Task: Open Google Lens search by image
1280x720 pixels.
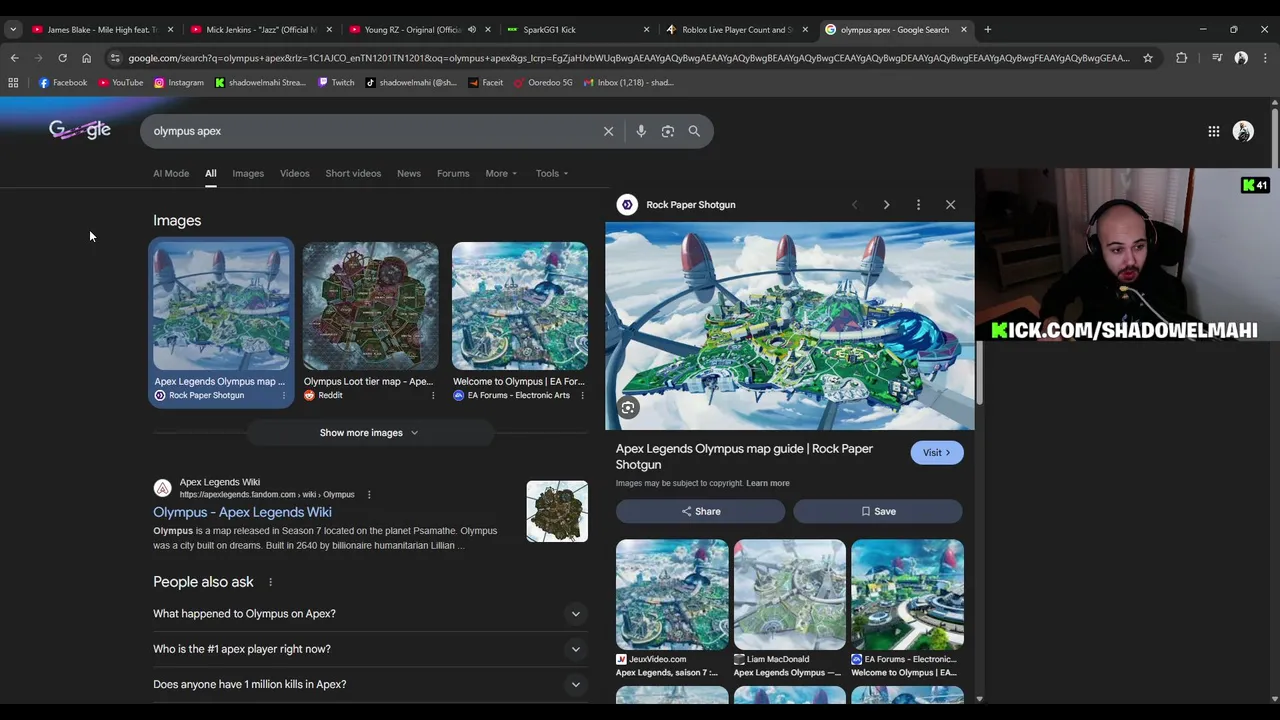Action: pyautogui.click(x=668, y=131)
